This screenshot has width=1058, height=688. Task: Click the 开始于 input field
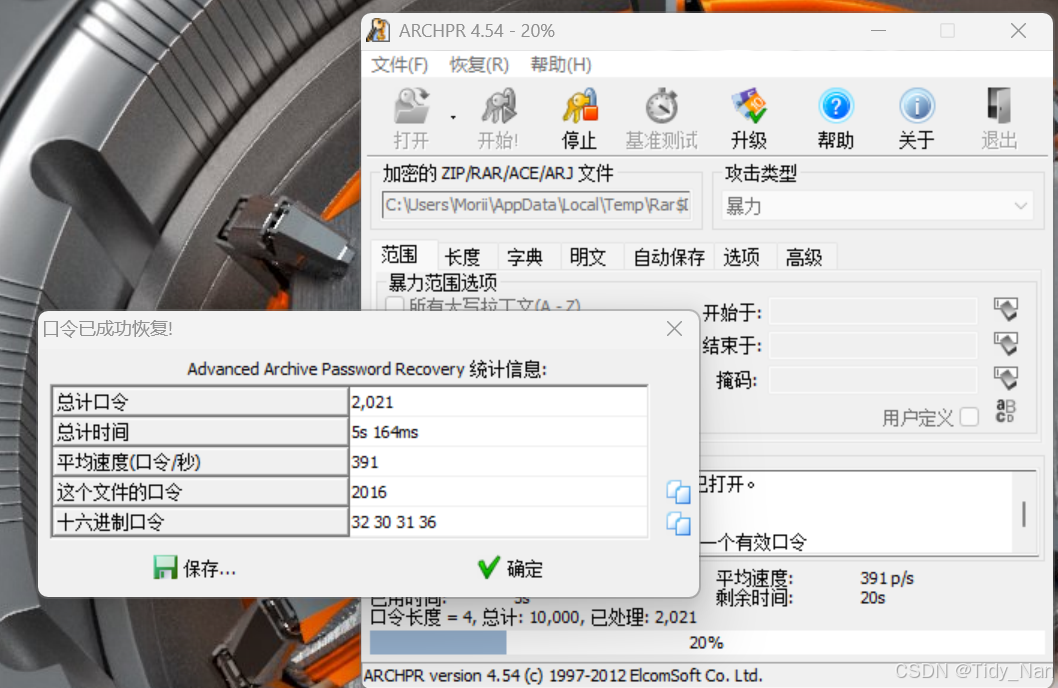(x=873, y=312)
